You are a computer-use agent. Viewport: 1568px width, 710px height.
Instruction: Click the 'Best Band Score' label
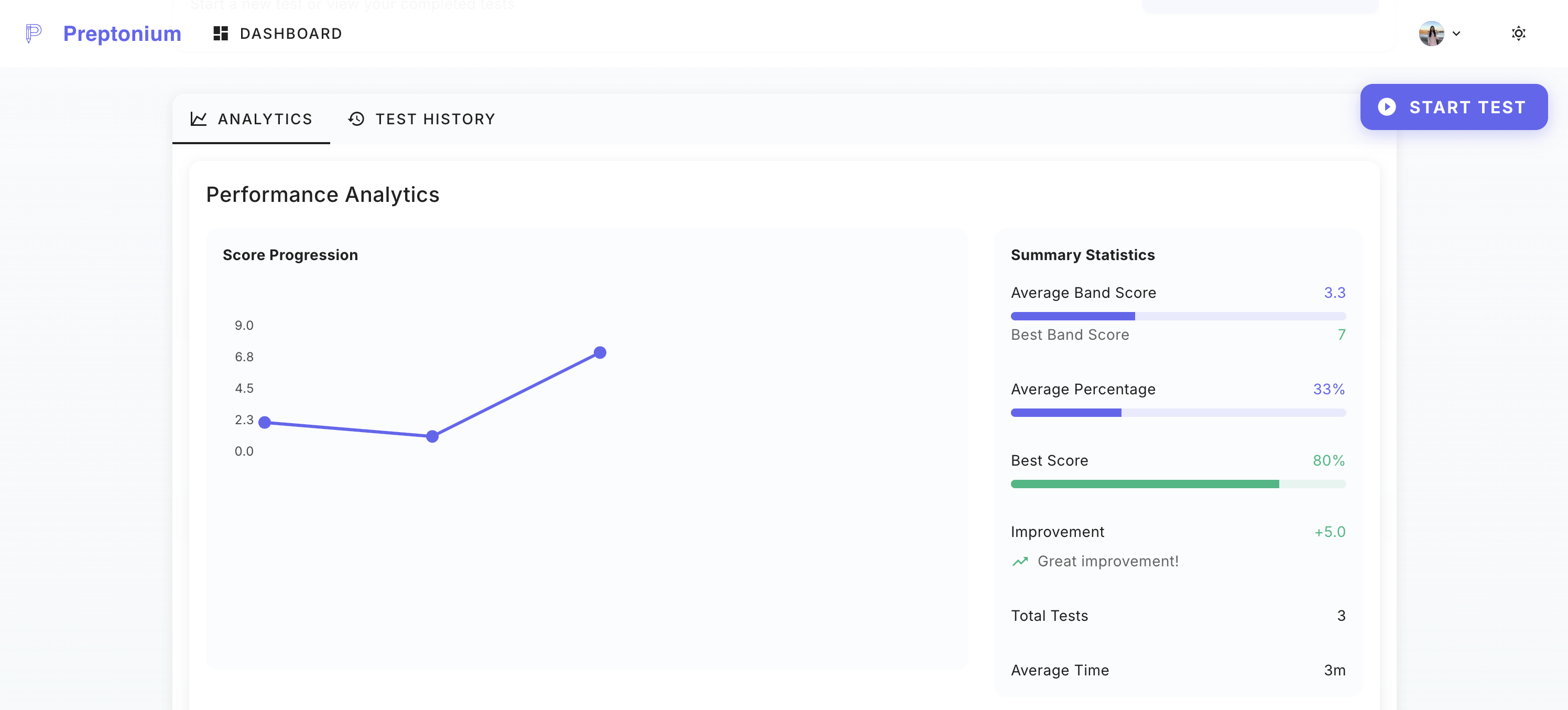point(1070,335)
